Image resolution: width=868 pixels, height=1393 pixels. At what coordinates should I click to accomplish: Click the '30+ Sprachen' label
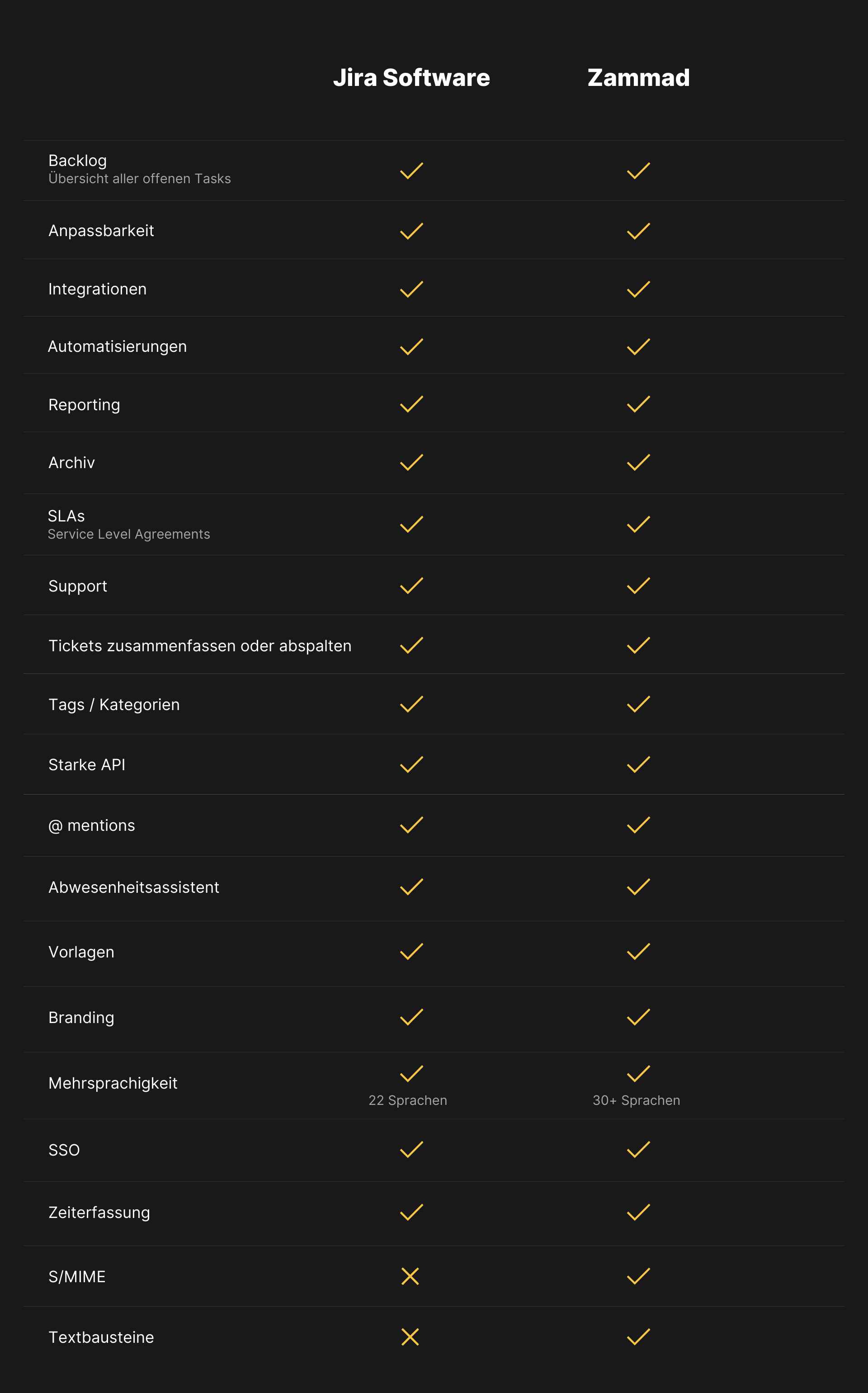tap(636, 1100)
